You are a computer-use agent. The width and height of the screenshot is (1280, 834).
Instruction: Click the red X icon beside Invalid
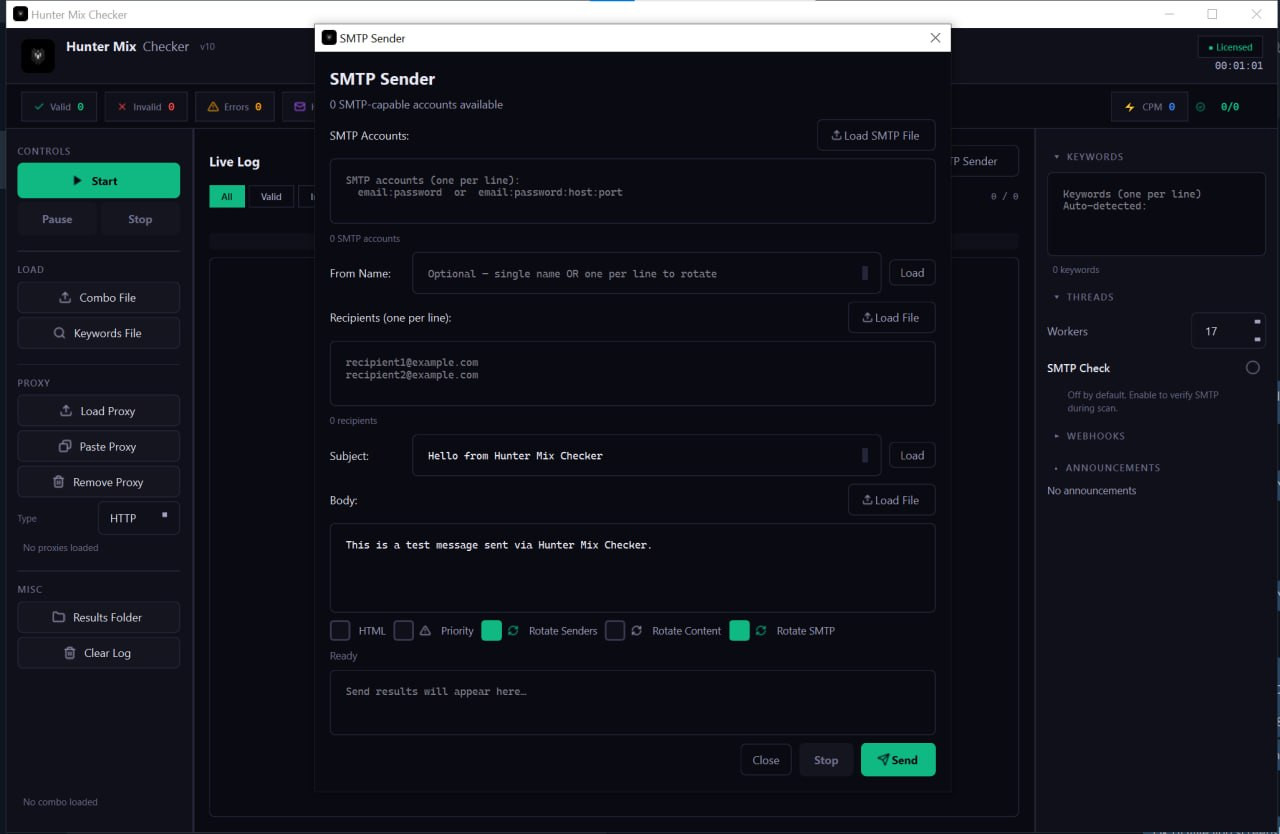(x=122, y=107)
